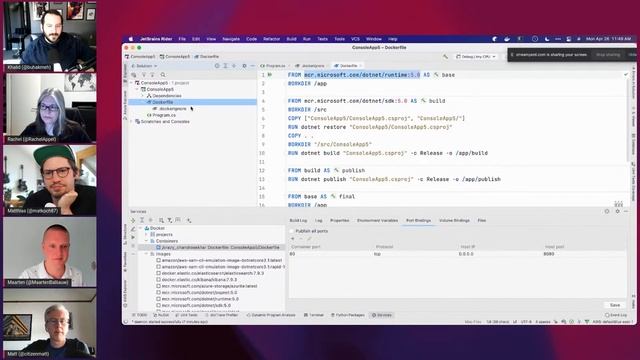Expand Scratches and Consoles node

coord(131,122)
